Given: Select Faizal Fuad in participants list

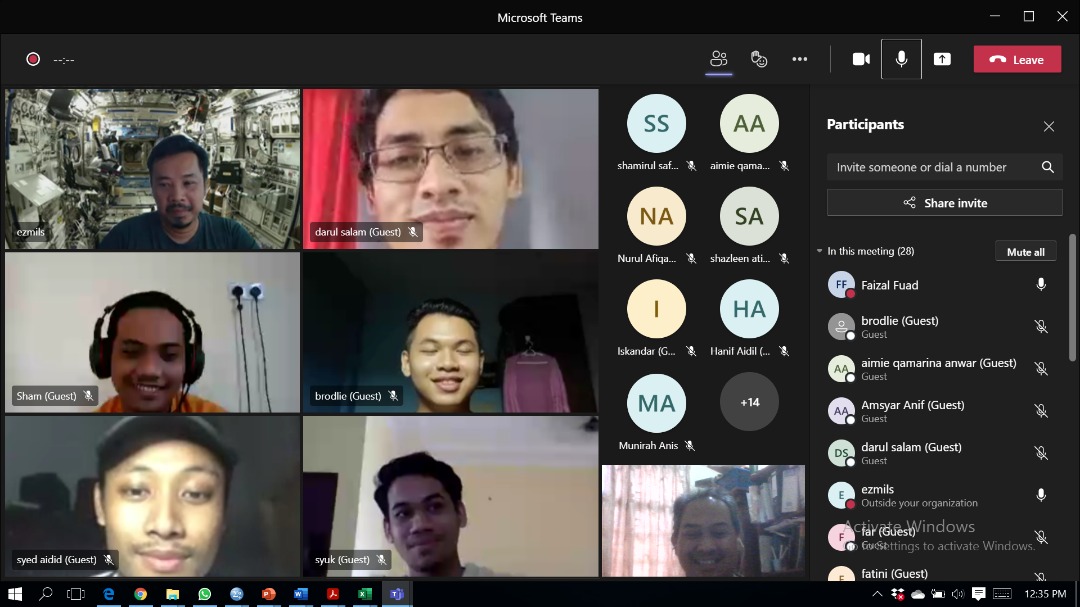Looking at the screenshot, I should 889,285.
